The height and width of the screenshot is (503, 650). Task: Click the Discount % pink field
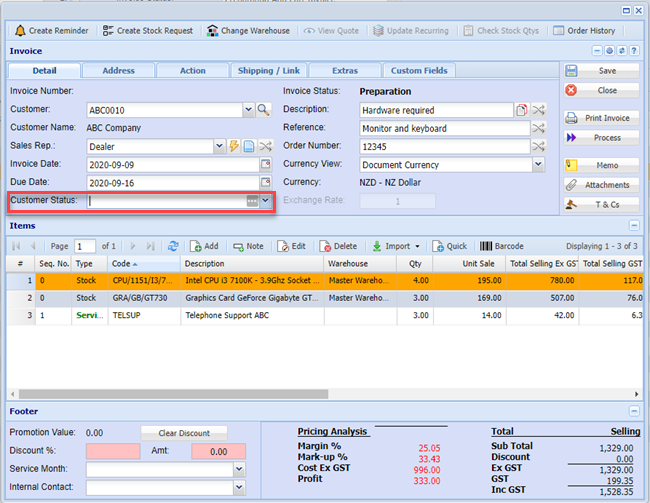(x=113, y=452)
